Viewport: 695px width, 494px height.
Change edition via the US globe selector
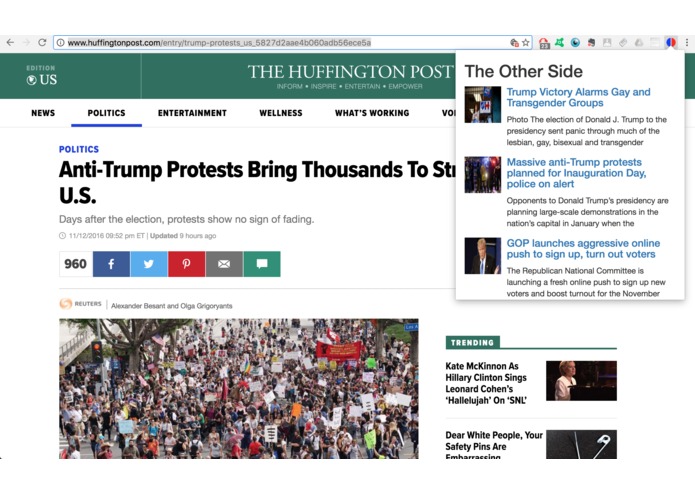tap(42, 80)
